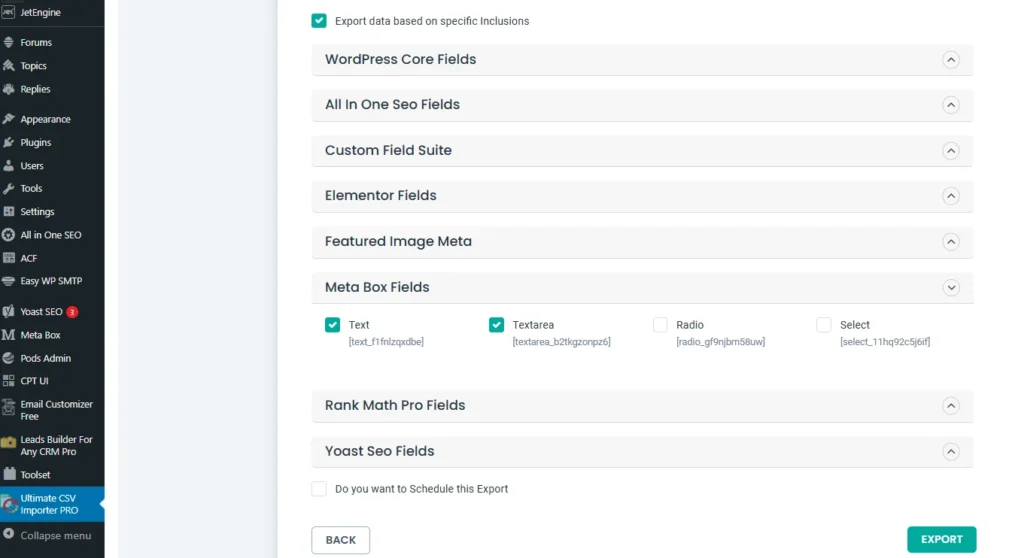Viewport: 1024px width, 558px height.
Task: Click the Tools wrench icon
Action: (x=9, y=189)
